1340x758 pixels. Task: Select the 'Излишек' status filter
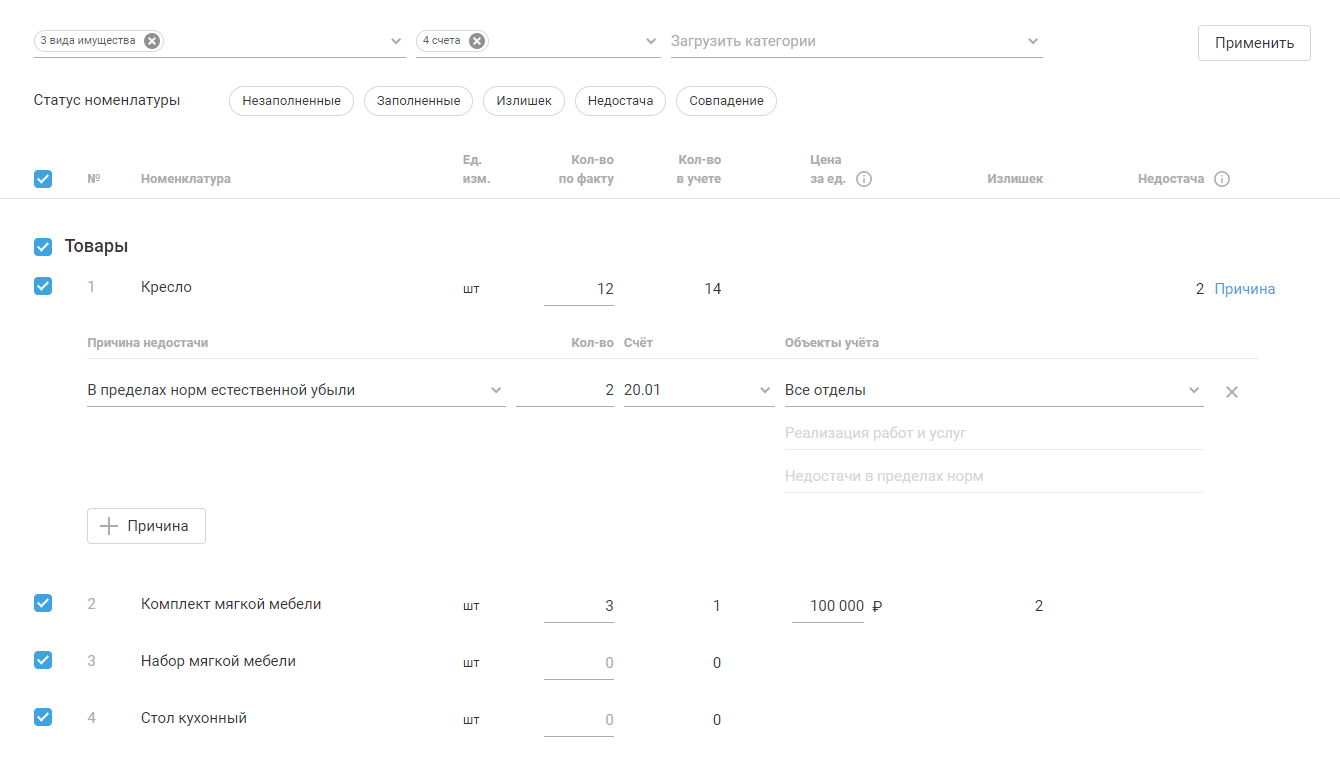pyautogui.click(x=524, y=101)
